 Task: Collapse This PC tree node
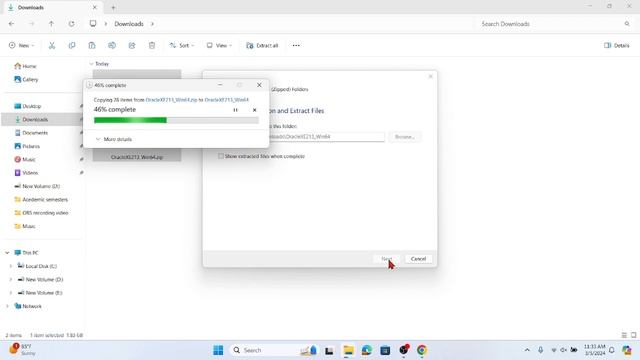tap(7, 253)
